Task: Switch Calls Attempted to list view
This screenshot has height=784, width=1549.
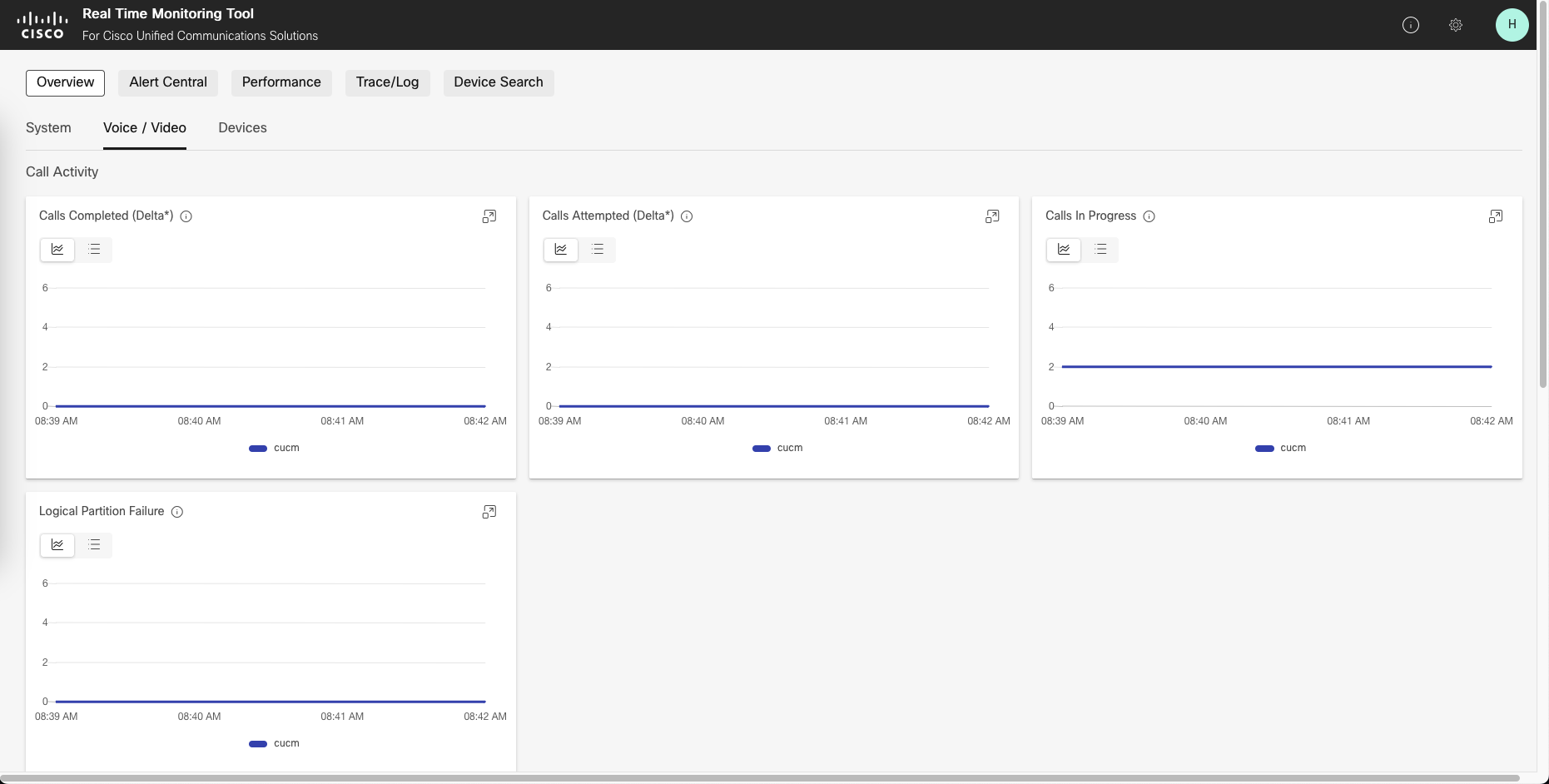Action: click(598, 249)
